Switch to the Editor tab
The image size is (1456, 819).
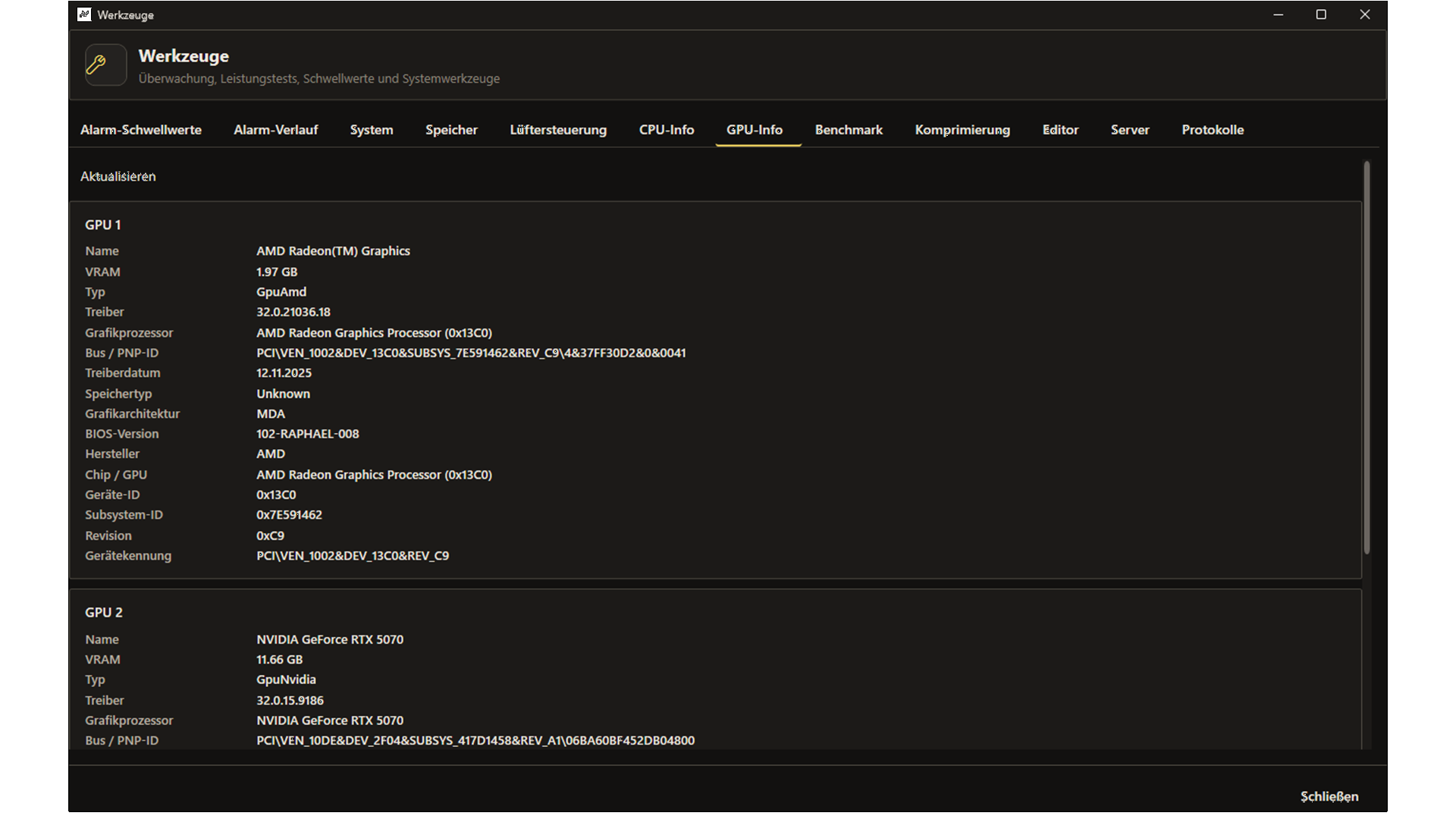click(x=1060, y=130)
